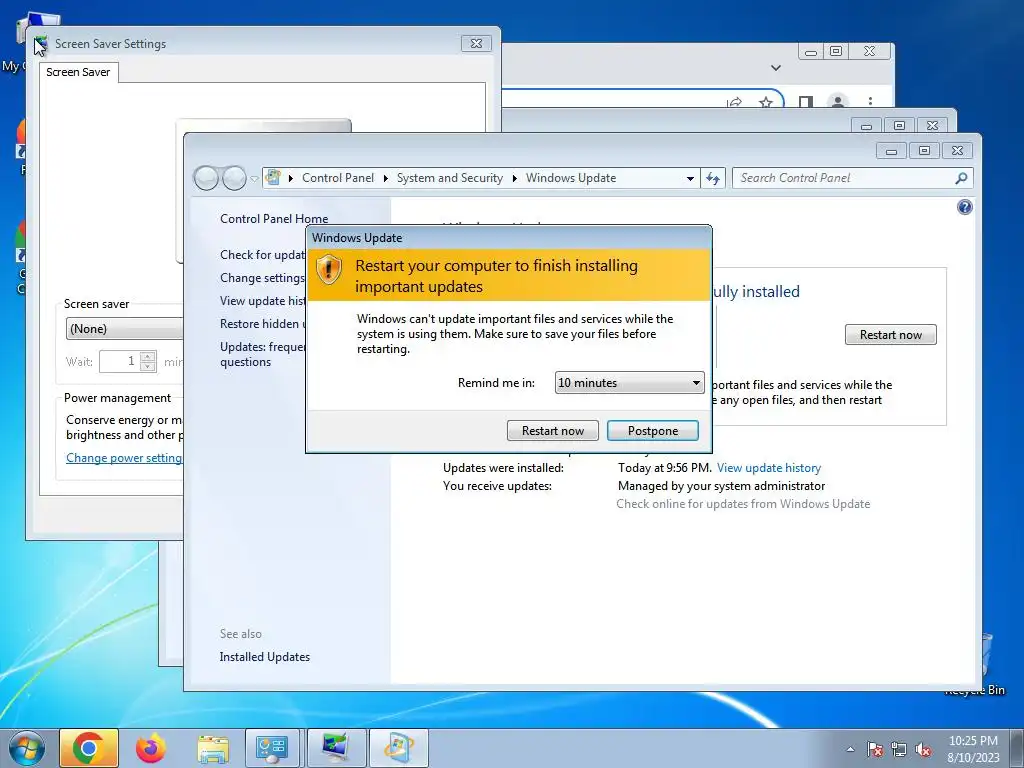Click Control Panel breadcrumb
Viewport: 1024px width, 768px height.
tap(338, 178)
